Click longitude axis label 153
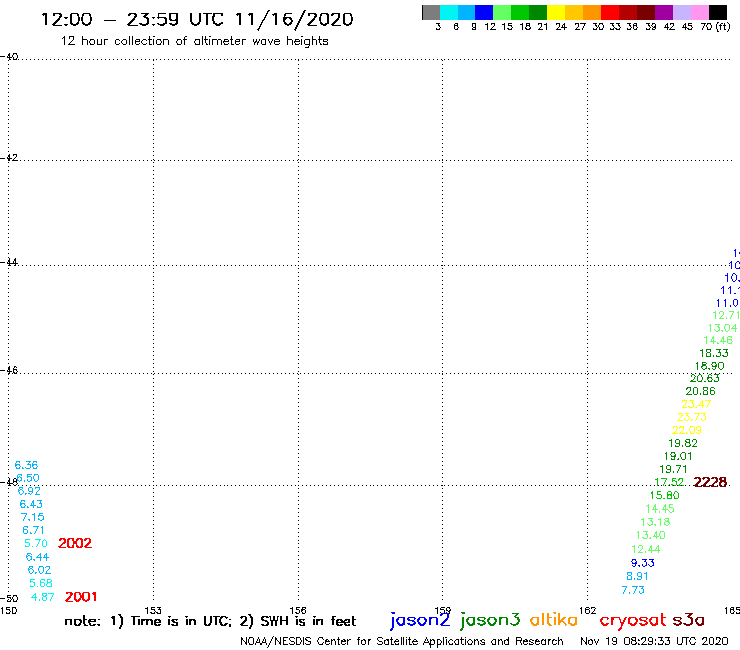The width and height of the screenshot is (740, 650). 153,611
